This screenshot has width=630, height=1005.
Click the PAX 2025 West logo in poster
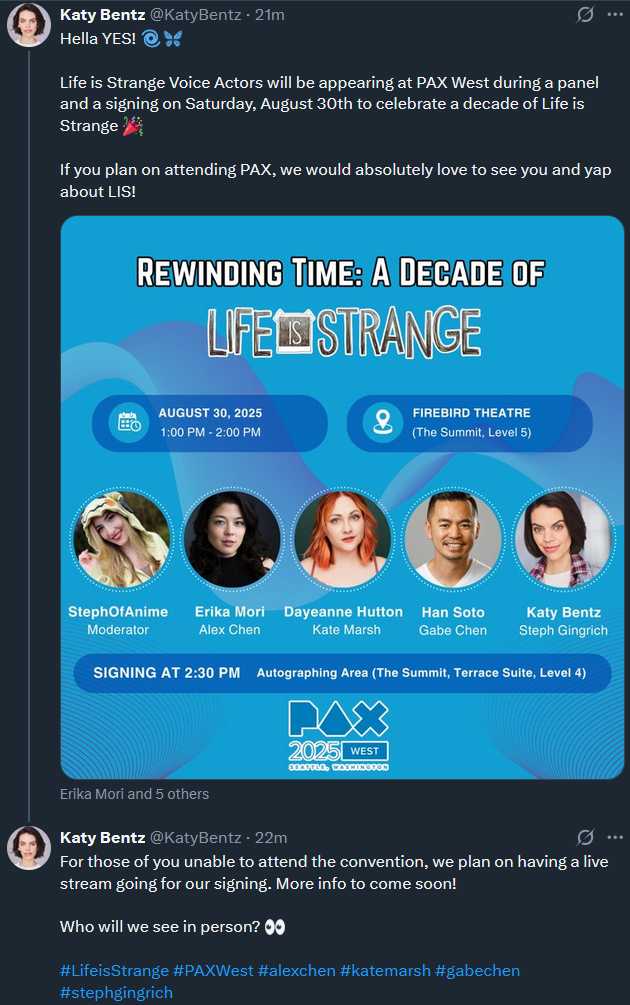338,735
